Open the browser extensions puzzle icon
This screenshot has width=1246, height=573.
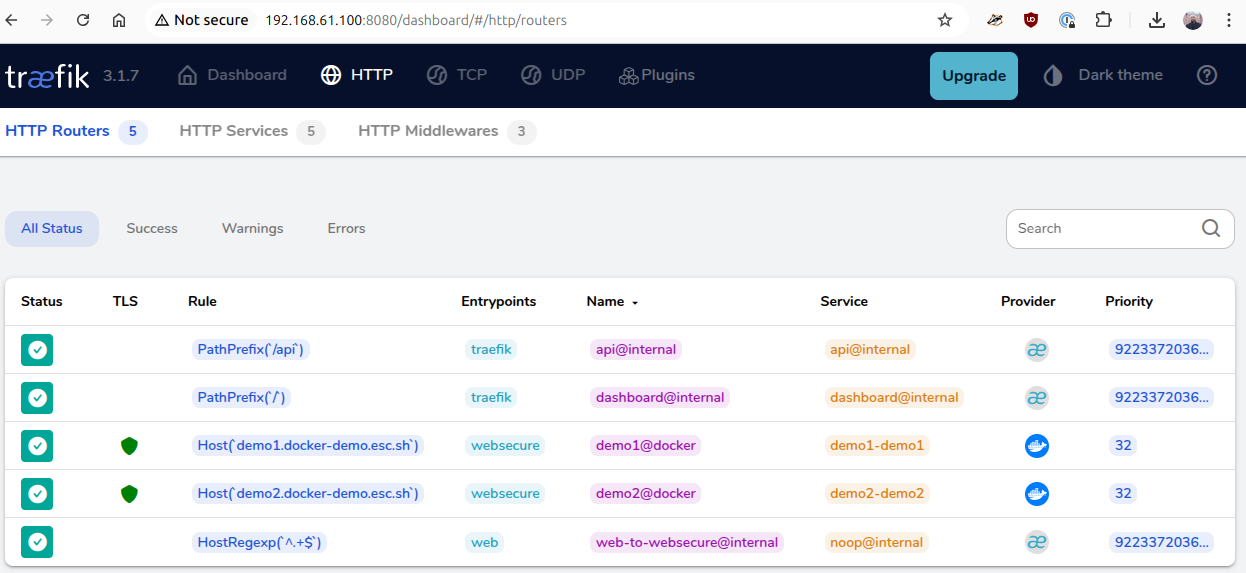(x=1103, y=20)
